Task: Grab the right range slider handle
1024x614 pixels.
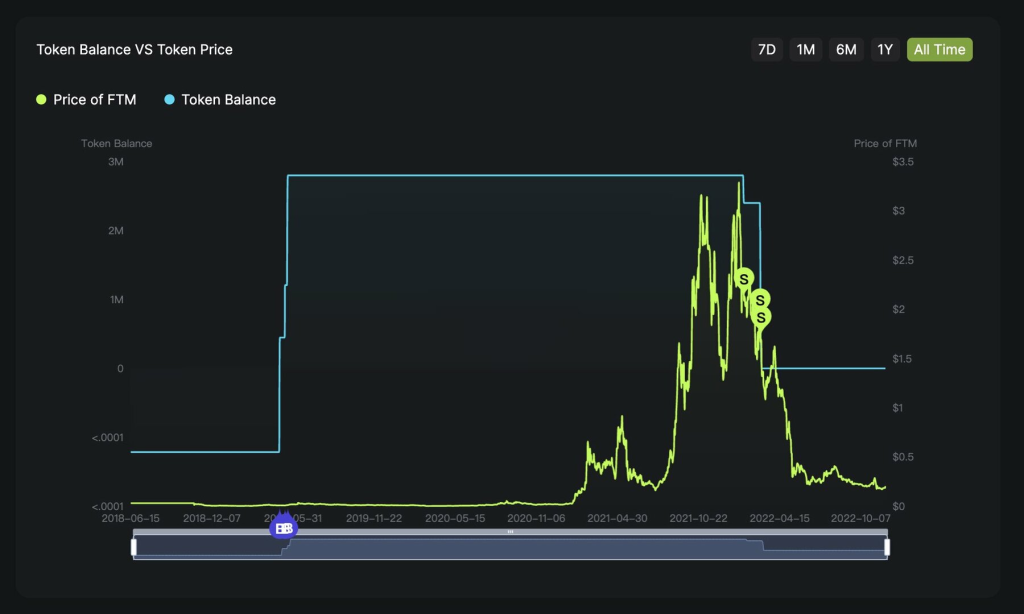Action: [x=887, y=547]
